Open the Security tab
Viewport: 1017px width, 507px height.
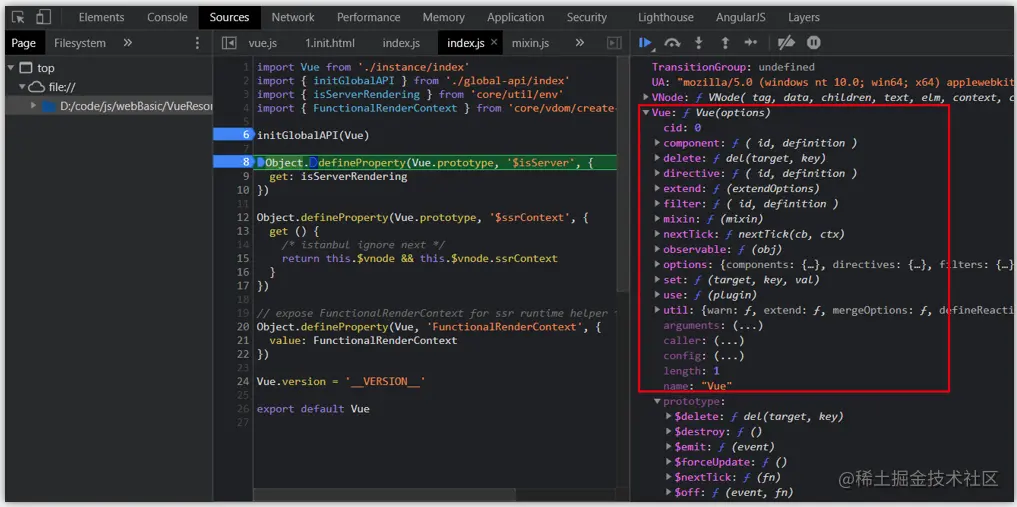pyautogui.click(x=586, y=18)
